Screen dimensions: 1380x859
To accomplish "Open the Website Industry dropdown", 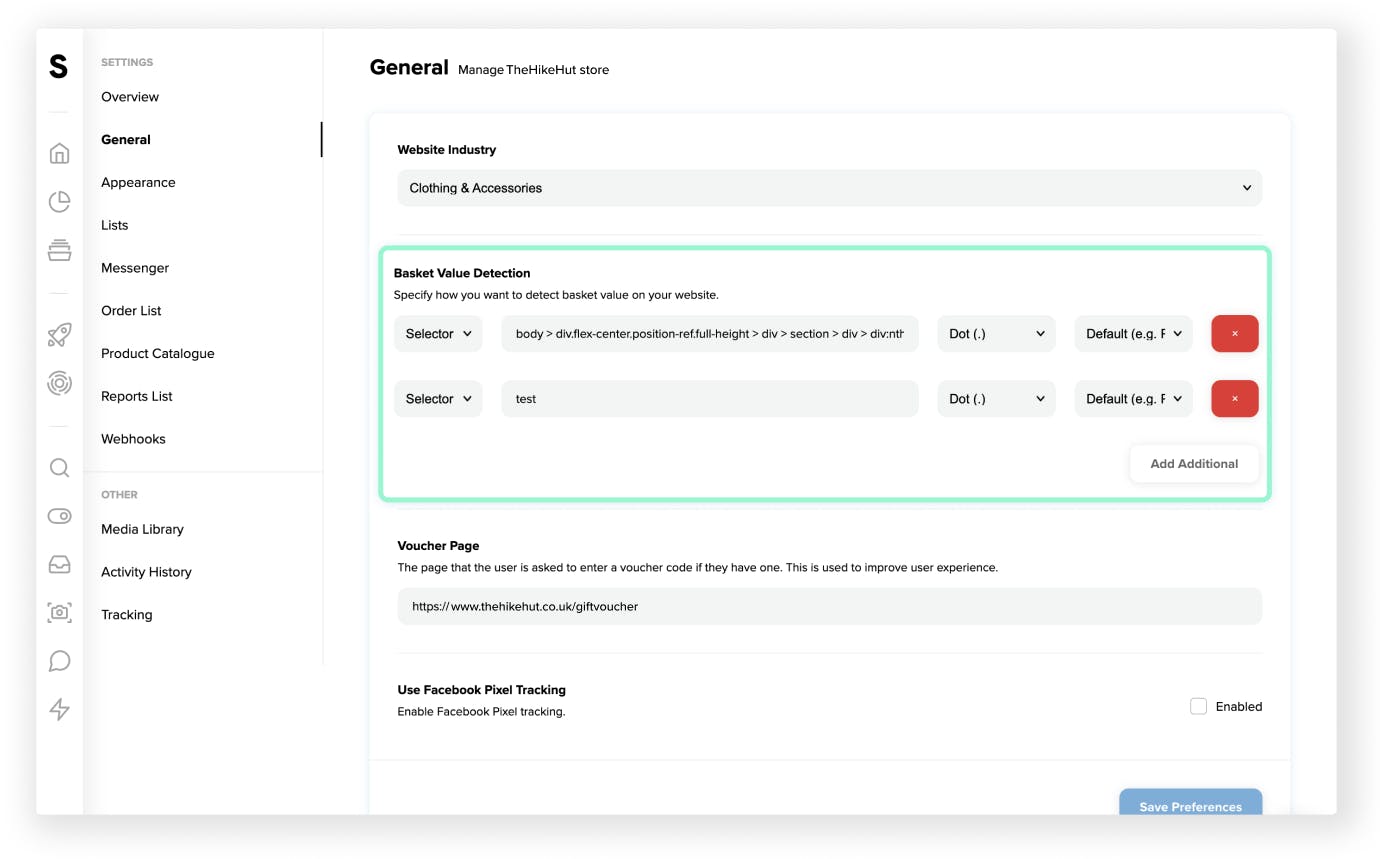I will tap(829, 187).
